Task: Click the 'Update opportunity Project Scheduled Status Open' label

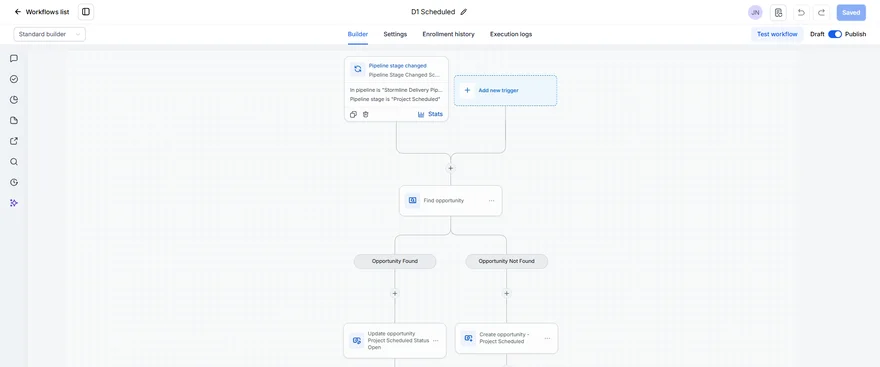Action: click(x=398, y=340)
